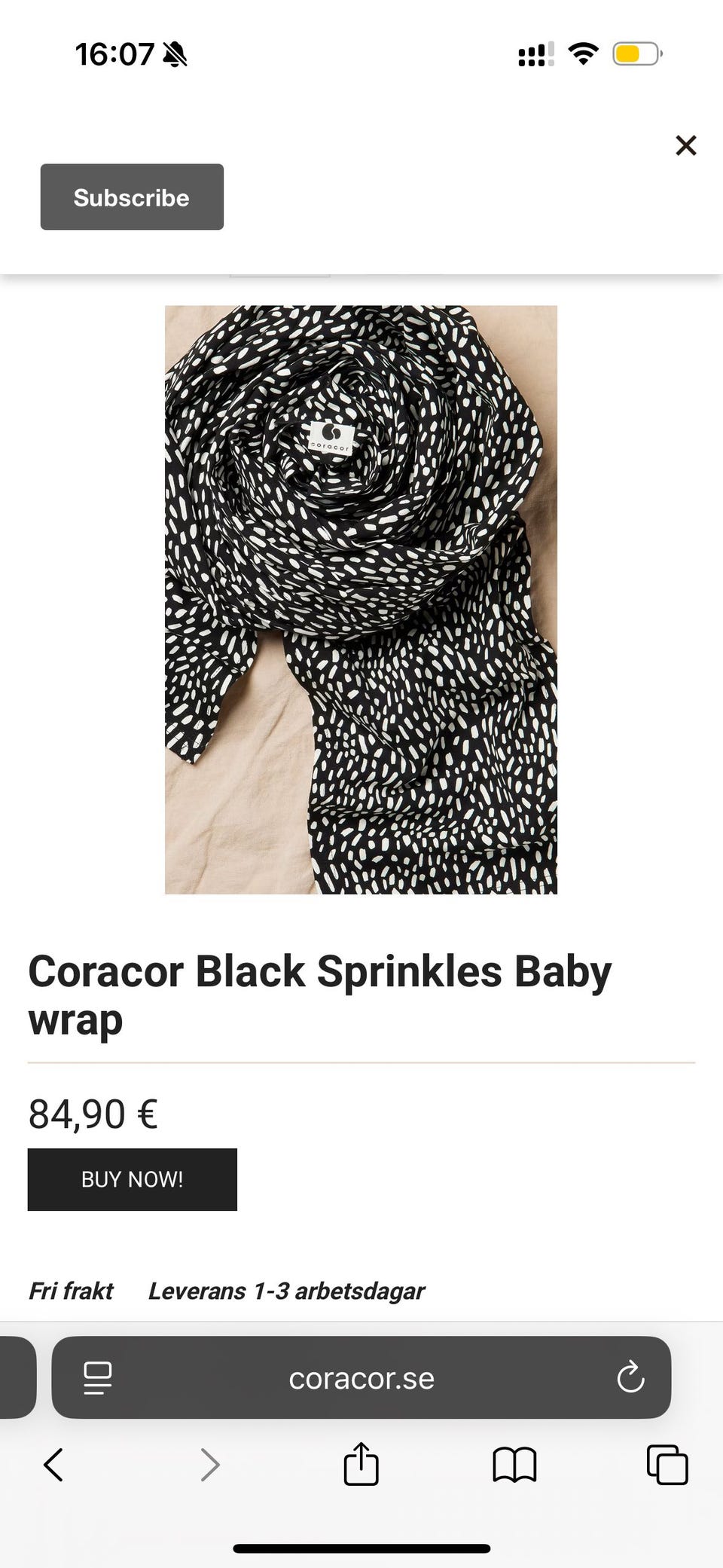This screenshot has width=723, height=1568.
Task: Tap the forward navigation arrow
Action: [210, 1466]
